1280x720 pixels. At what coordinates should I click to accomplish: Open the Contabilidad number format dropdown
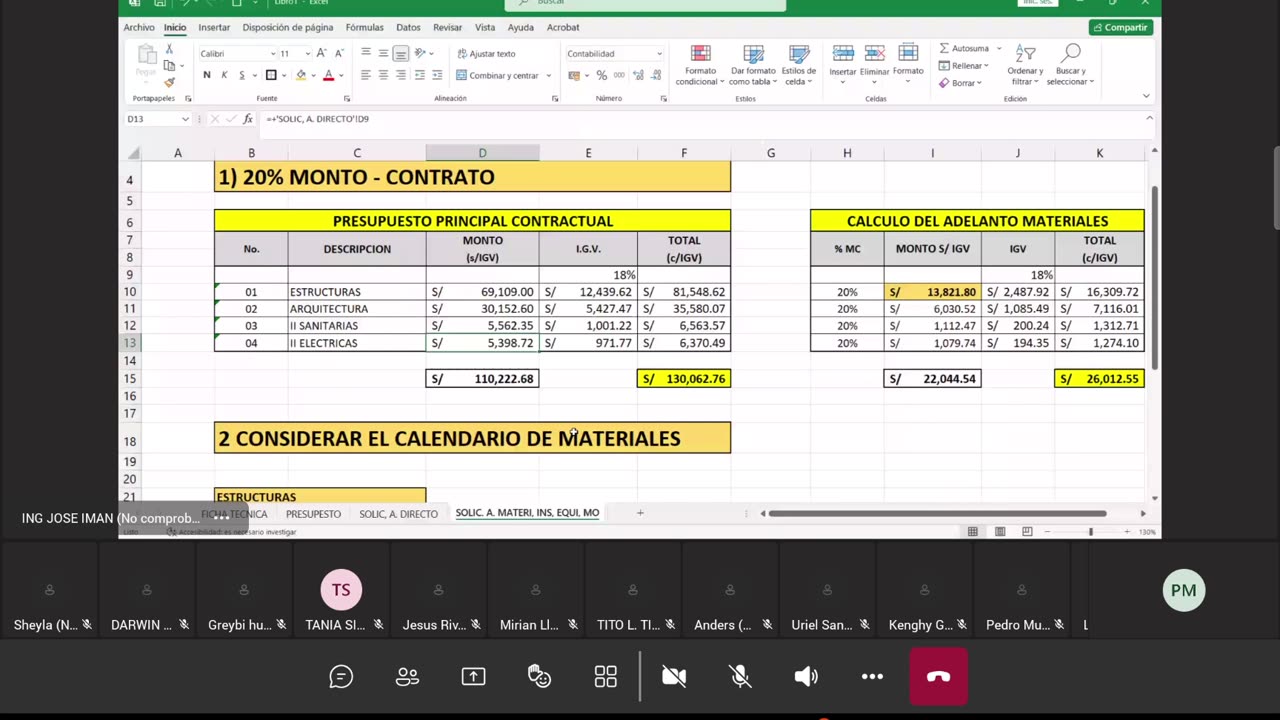pos(659,53)
